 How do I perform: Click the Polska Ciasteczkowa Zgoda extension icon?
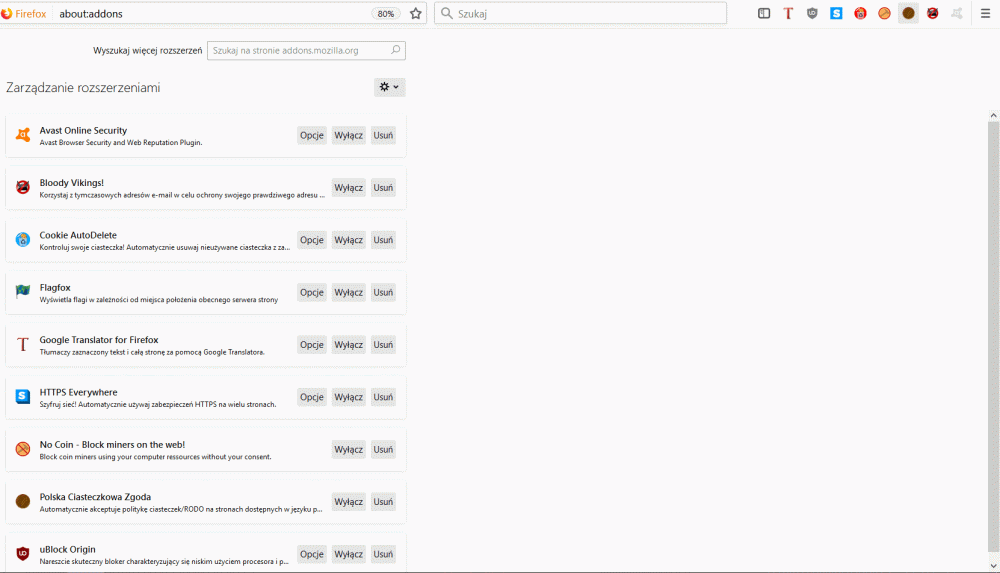tap(23, 502)
